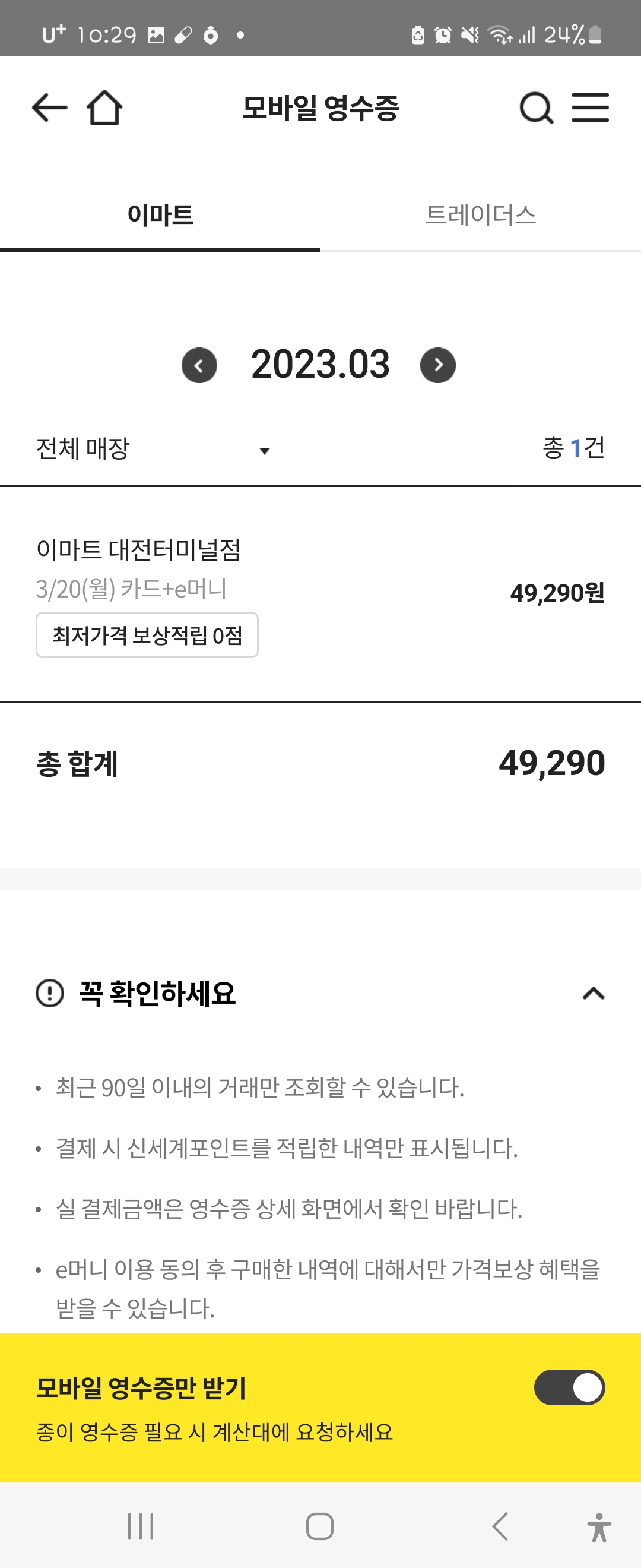Toggle 모바일 영수증만 받기 switch

pyautogui.click(x=569, y=1387)
